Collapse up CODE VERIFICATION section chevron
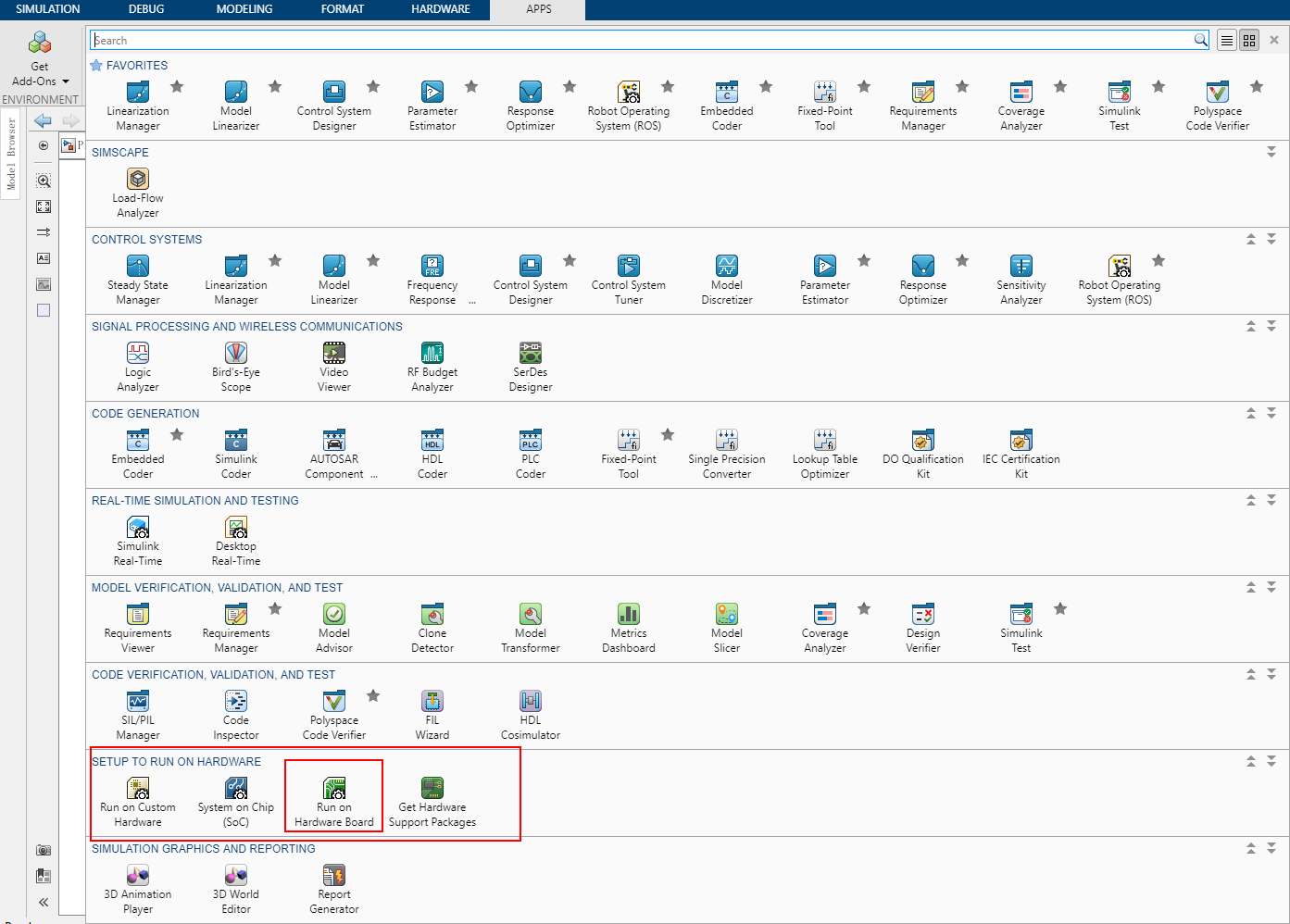Image resolution: width=1290 pixels, height=924 pixels. pyautogui.click(x=1251, y=674)
